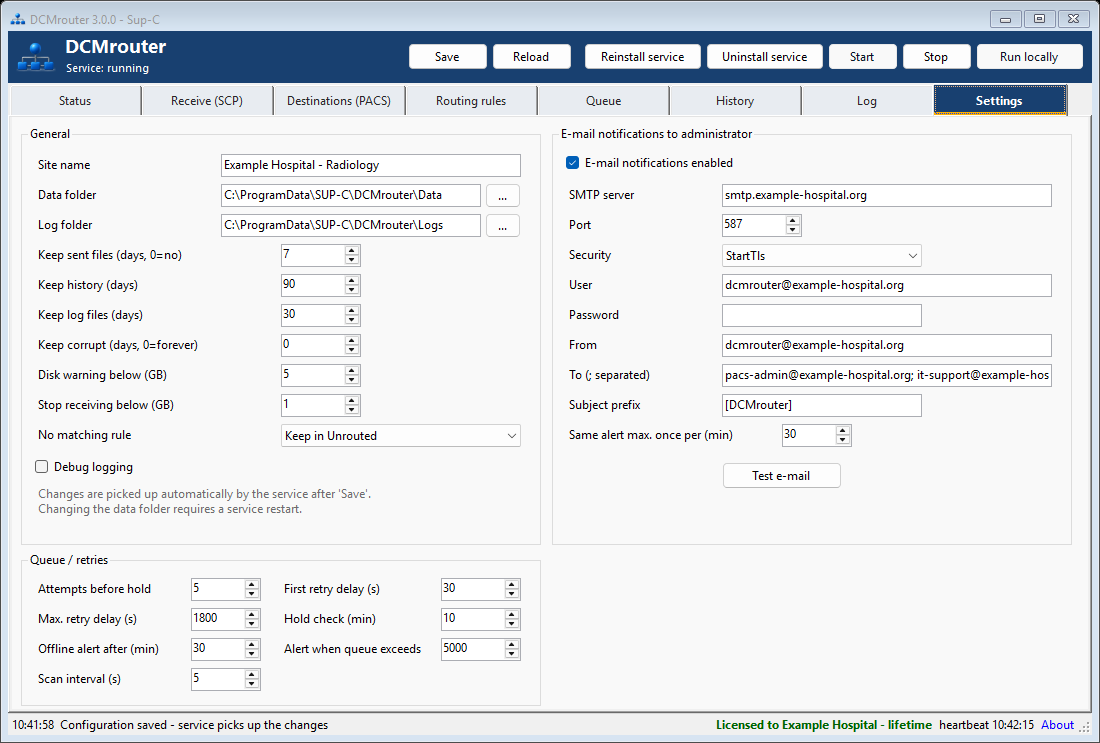Decrease Keep history days

coord(352,290)
